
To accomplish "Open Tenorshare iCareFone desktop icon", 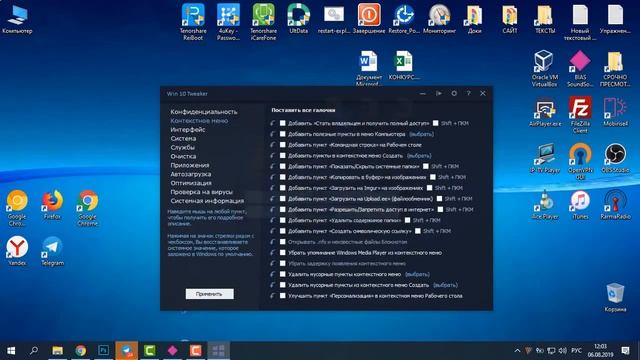I will [263, 22].
